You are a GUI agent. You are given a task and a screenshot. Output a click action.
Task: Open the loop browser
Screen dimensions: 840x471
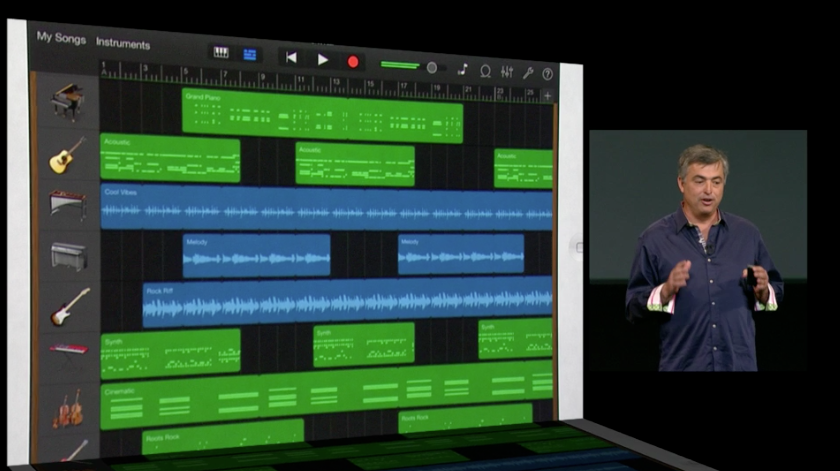click(x=485, y=71)
